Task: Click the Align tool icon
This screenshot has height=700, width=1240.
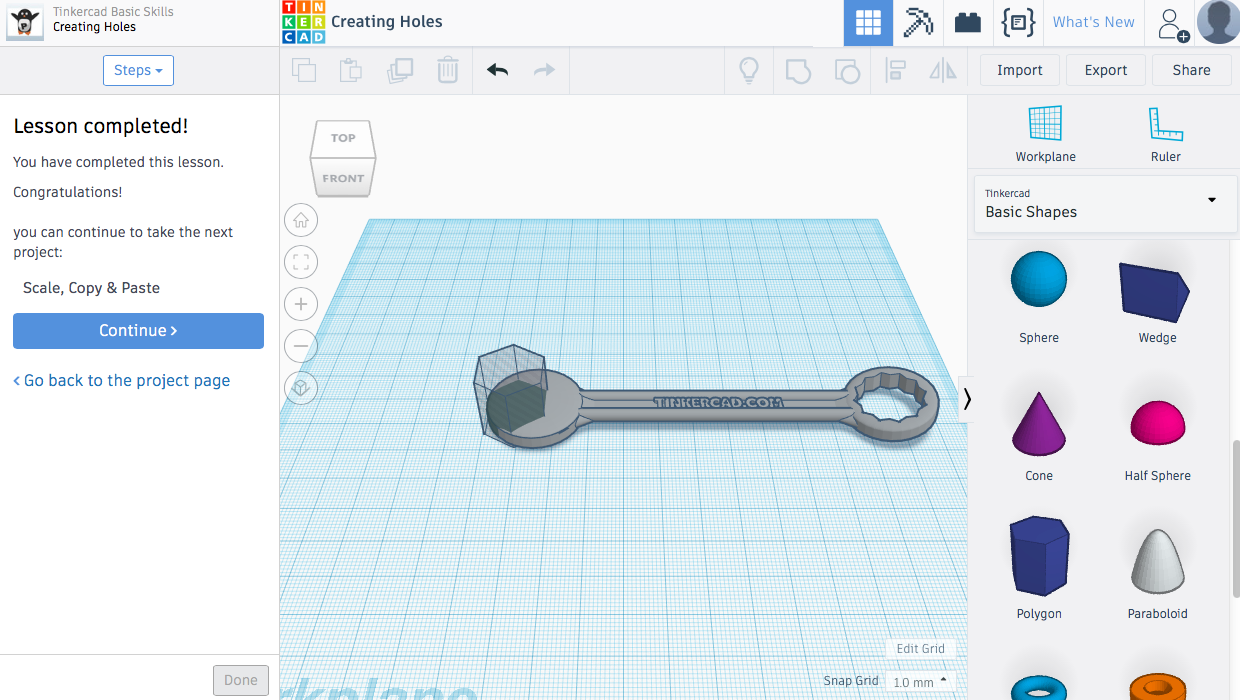Action: point(895,70)
